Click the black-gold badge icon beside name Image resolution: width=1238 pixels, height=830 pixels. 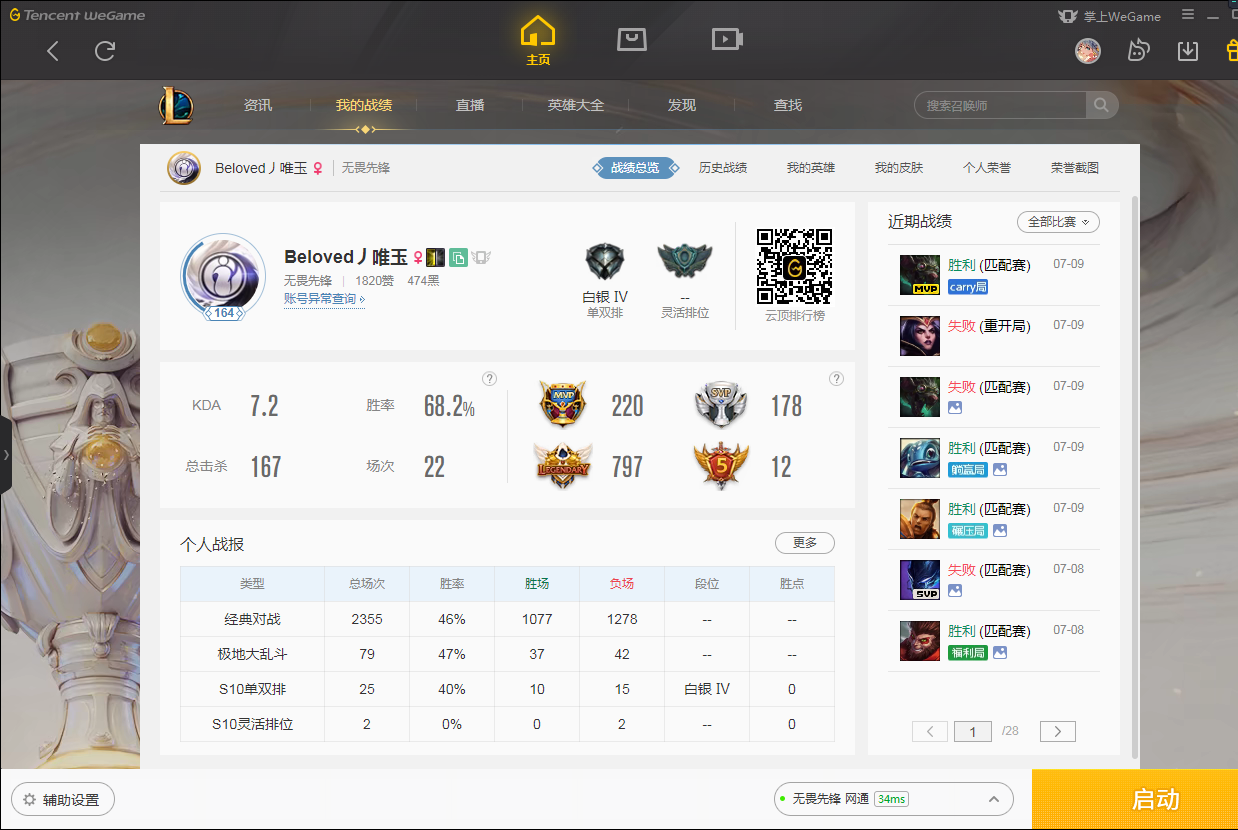click(435, 257)
